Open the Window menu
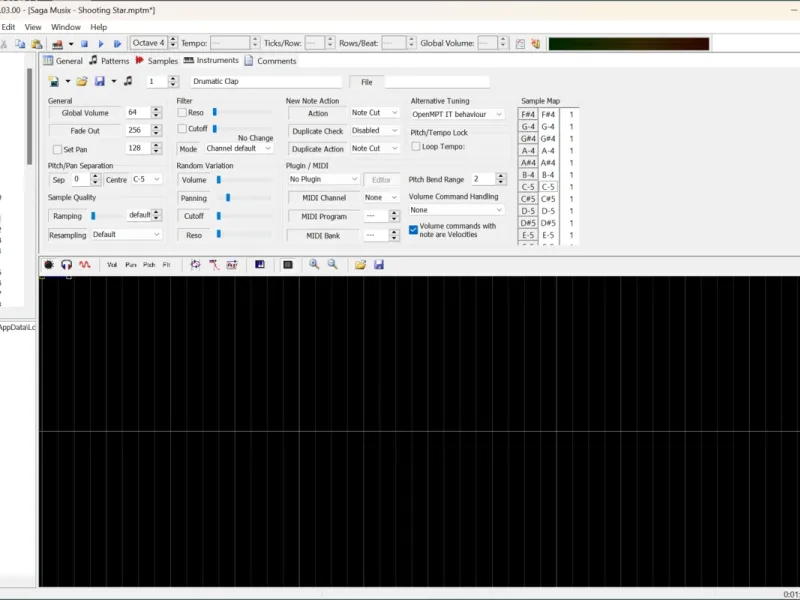The image size is (800, 600). pos(66,27)
